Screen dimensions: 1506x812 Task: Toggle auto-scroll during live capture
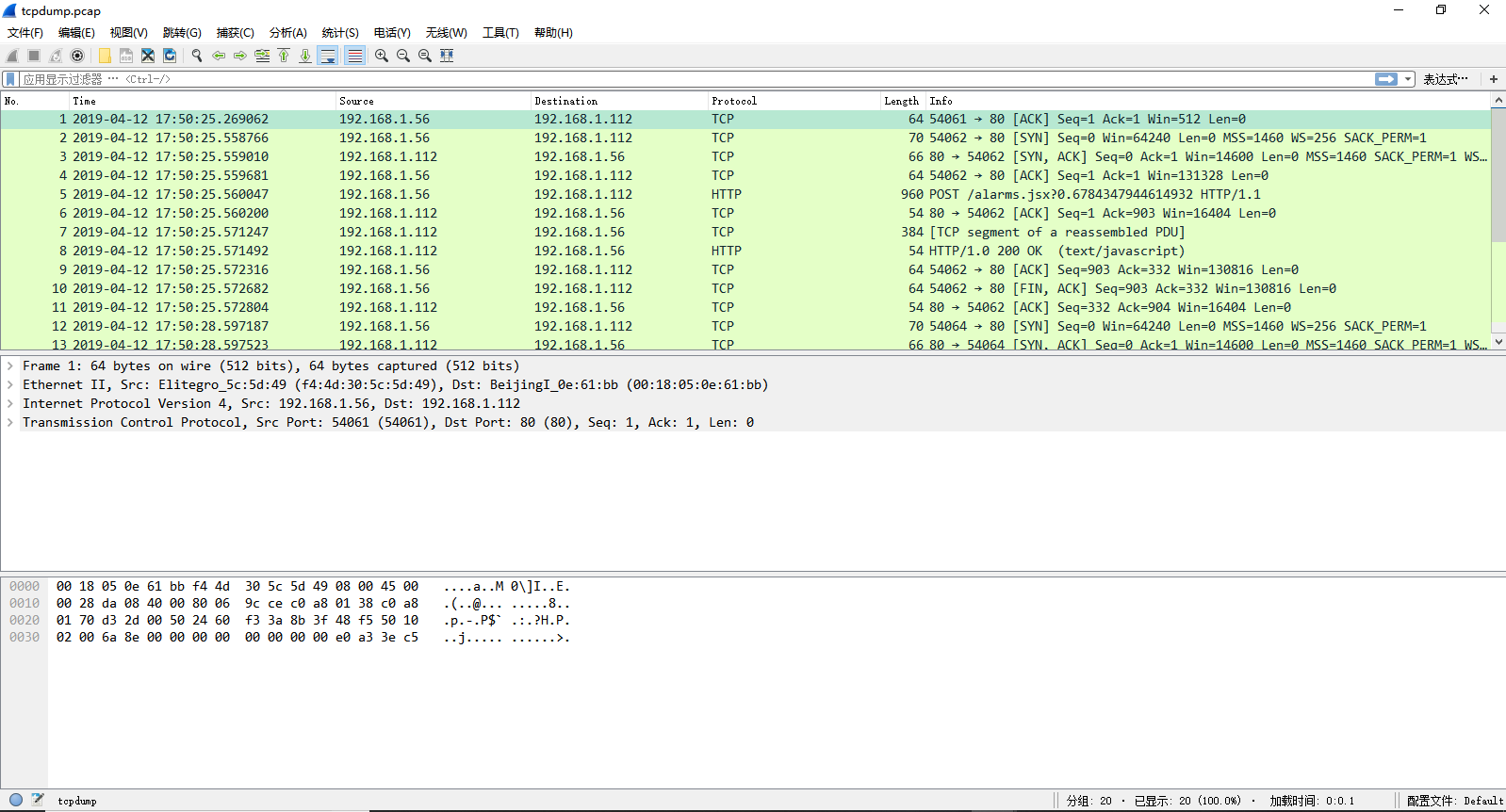[x=328, y=56]
